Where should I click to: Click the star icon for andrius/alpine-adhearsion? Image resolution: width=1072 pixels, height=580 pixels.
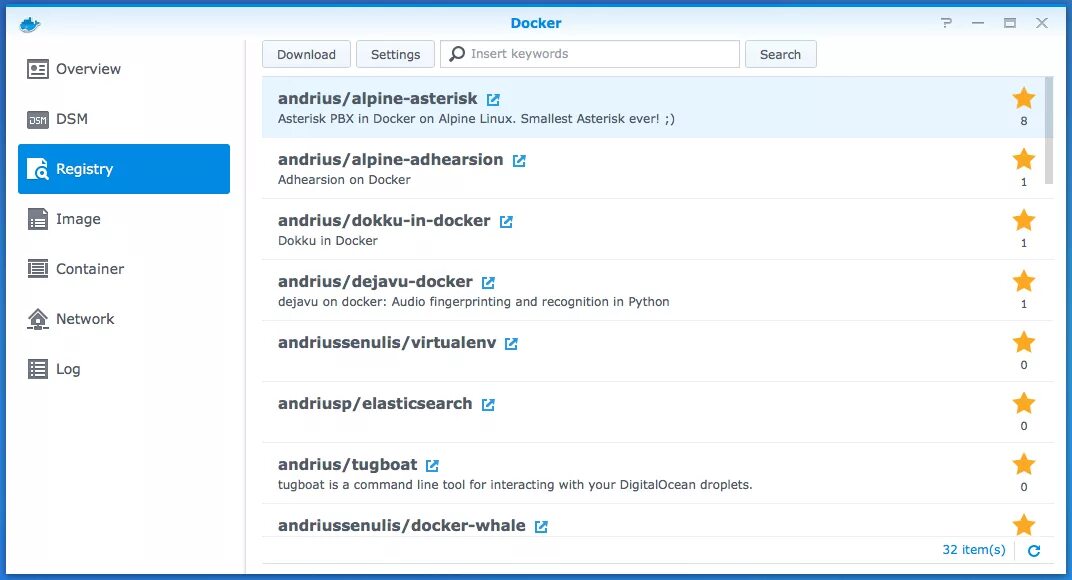[x=1023, y=159]
